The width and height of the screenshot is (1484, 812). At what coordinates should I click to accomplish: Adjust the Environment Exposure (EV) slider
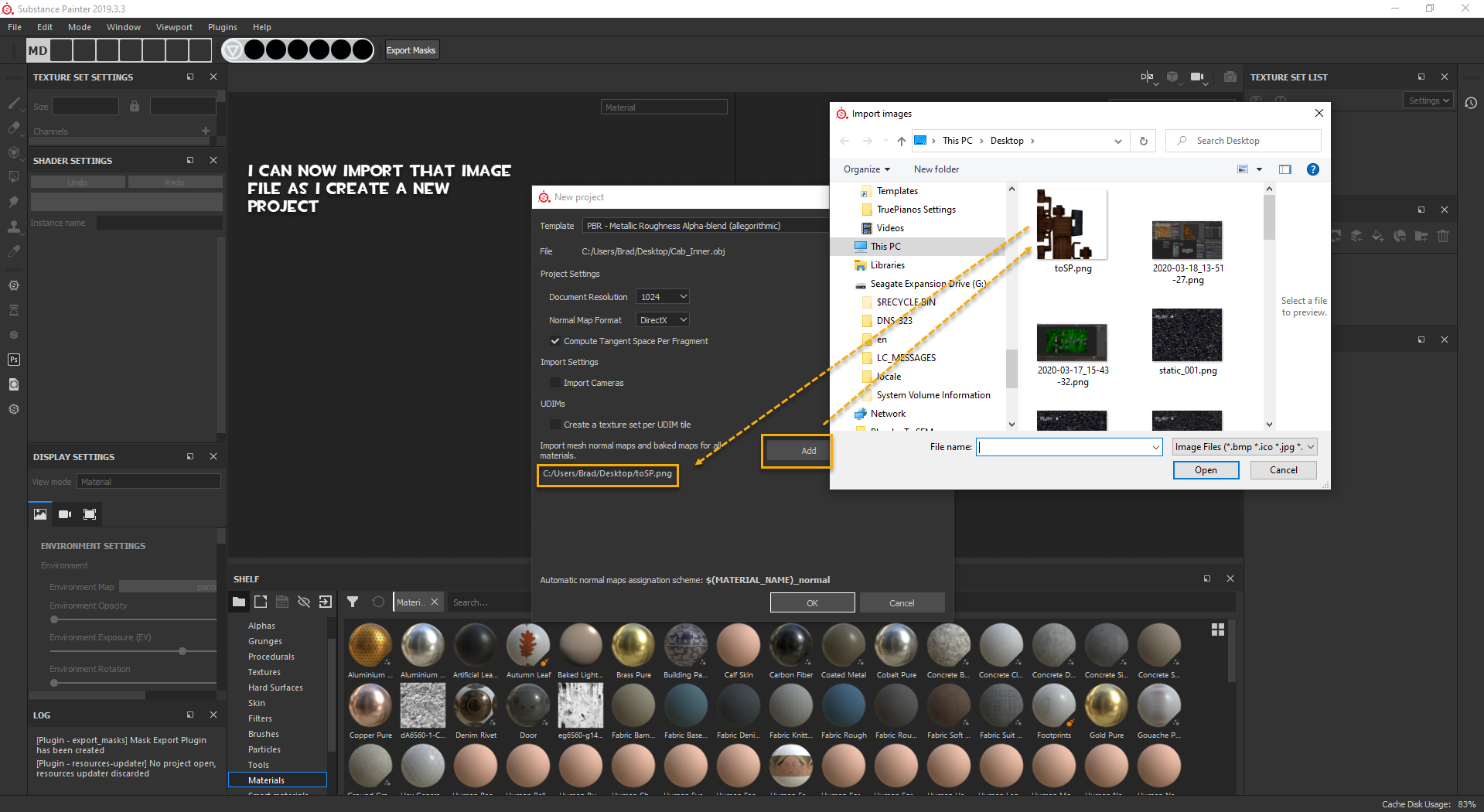133,651
